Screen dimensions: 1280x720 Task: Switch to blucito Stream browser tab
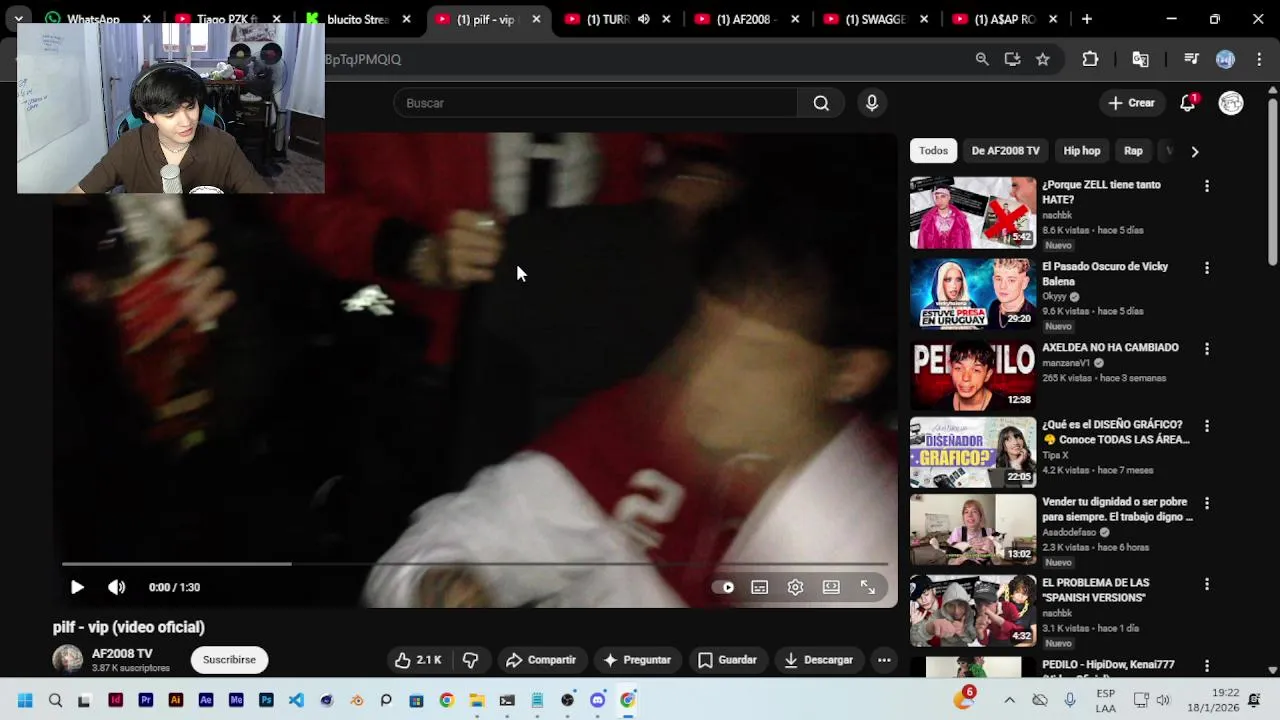pyautogui.click(x=358, y=19)
